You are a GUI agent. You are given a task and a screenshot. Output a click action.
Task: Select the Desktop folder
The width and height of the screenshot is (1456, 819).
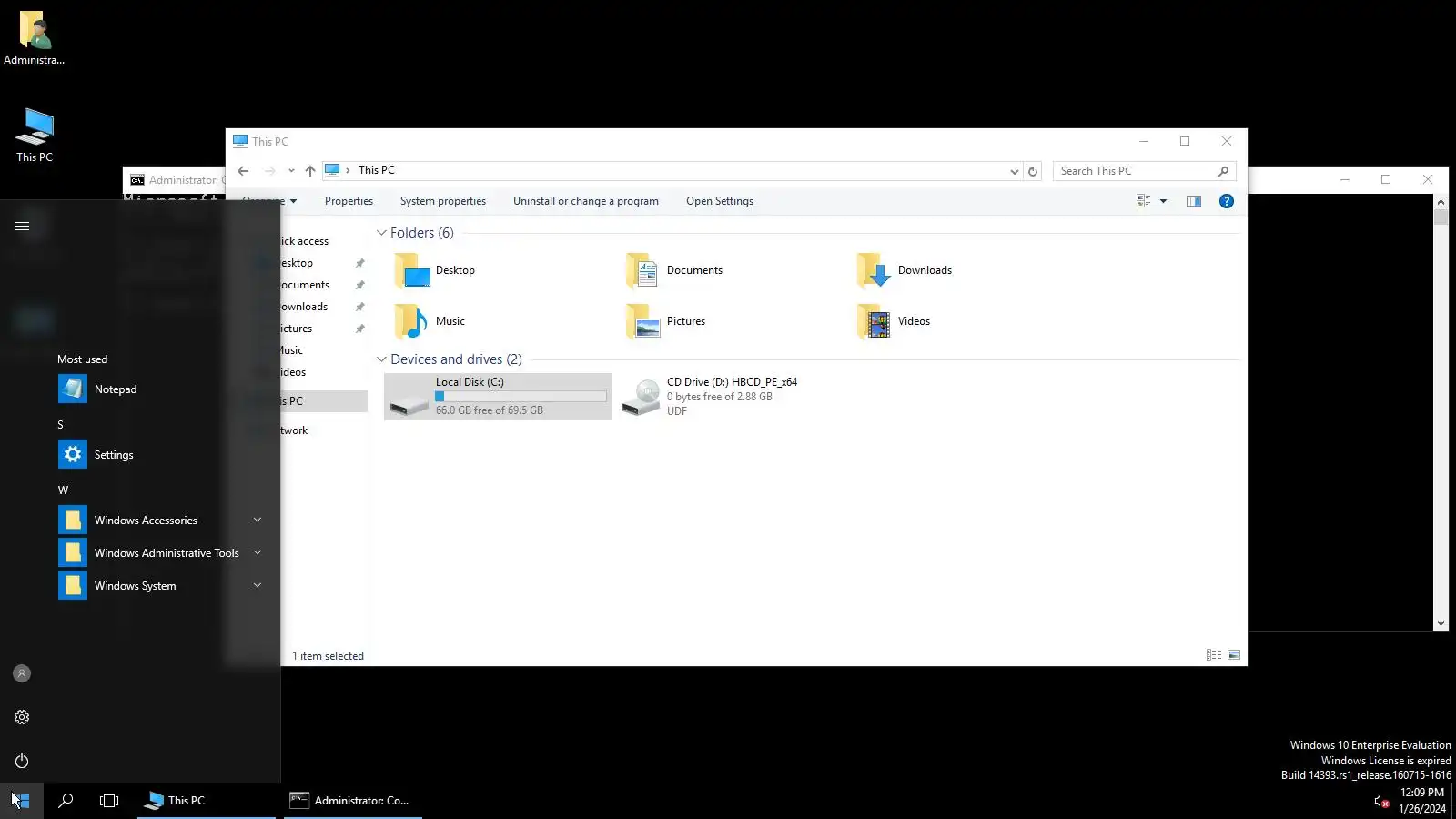435,270
